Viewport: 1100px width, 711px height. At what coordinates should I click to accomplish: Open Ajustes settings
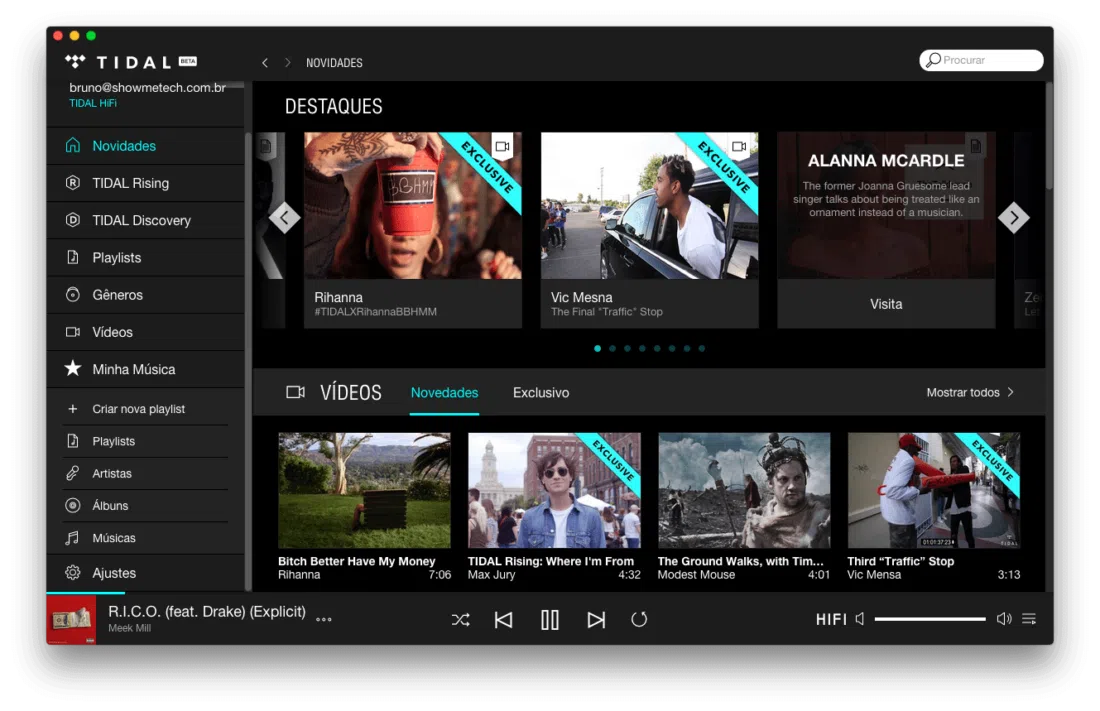pos(145,573)
